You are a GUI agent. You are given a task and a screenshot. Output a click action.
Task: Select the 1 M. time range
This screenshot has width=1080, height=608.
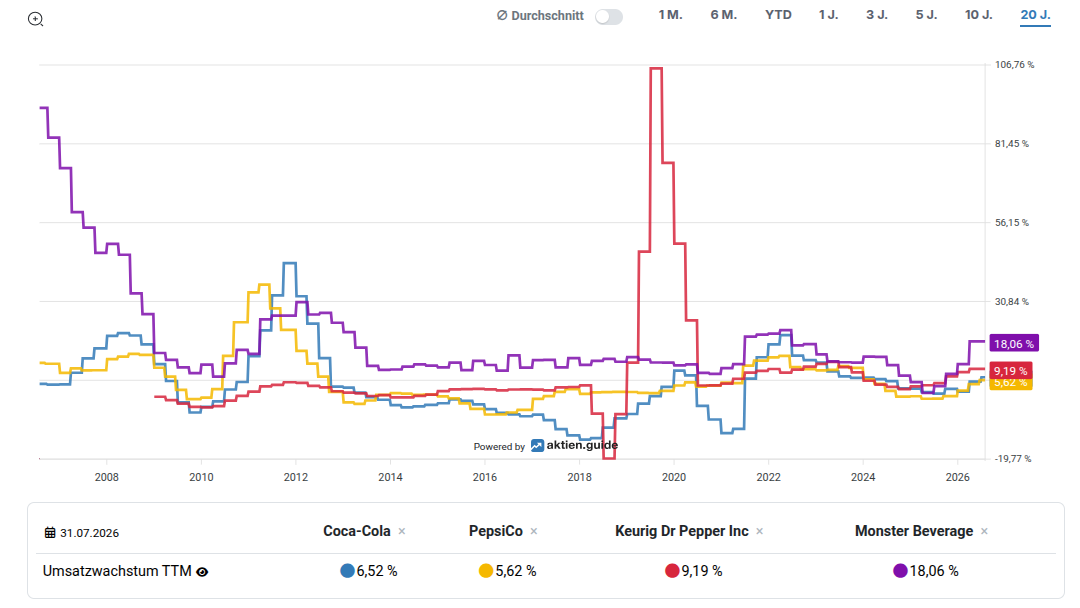click(x=670, y=15)
